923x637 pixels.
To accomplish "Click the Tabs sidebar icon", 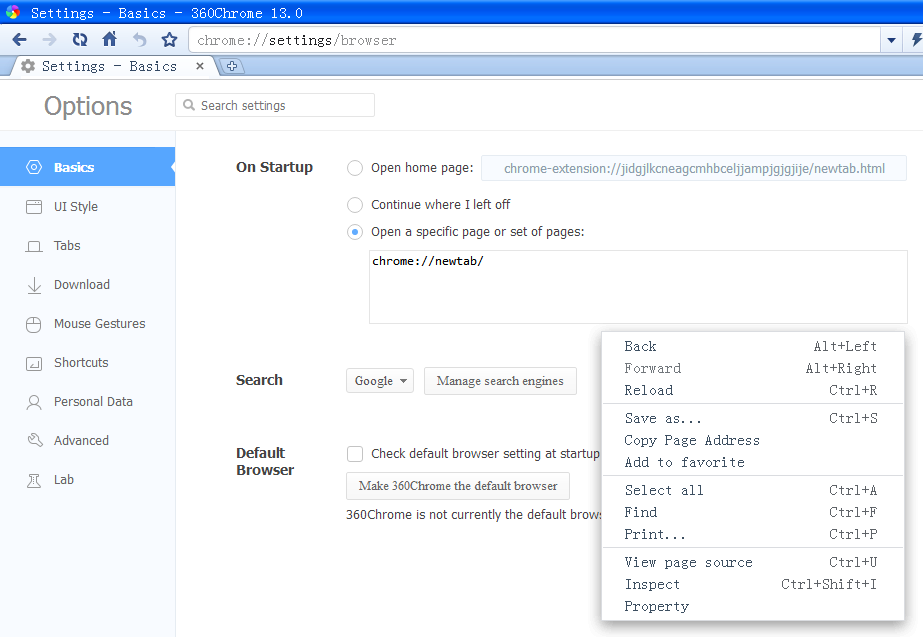I will click(x=34, y=246).
